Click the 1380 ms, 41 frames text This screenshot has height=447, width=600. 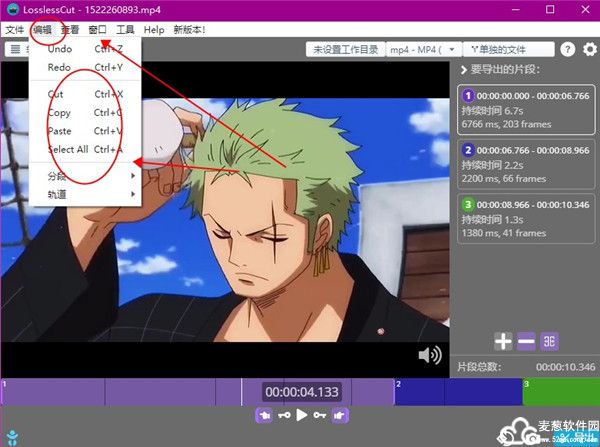(x=504, y=233)
